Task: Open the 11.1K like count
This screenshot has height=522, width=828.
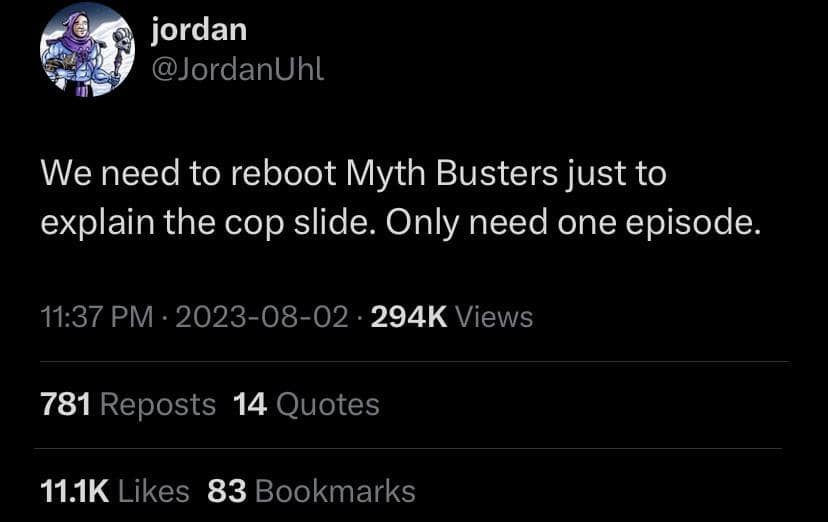Action: tap(75, 491)
